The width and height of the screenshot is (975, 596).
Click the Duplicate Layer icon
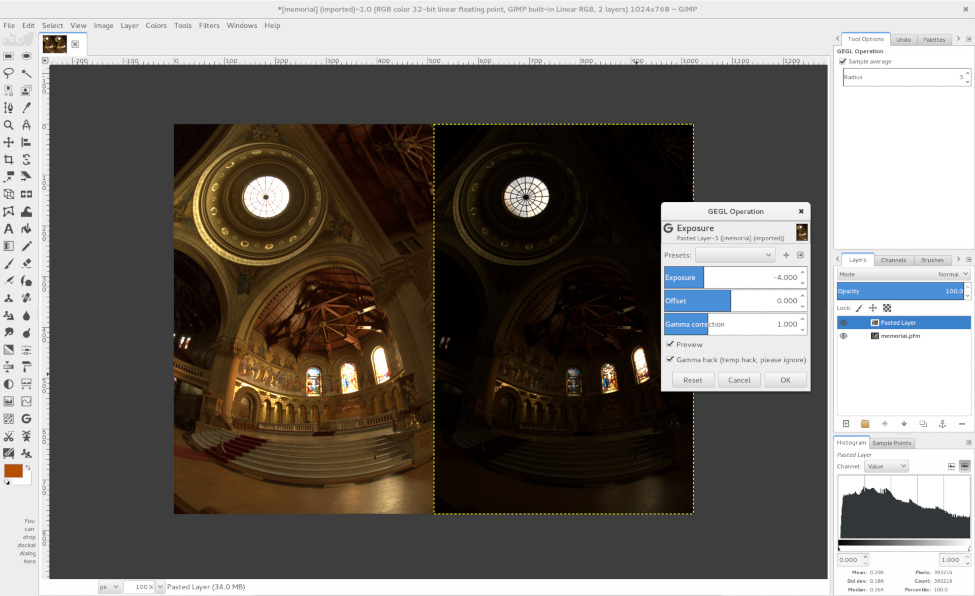click(923, 423)
